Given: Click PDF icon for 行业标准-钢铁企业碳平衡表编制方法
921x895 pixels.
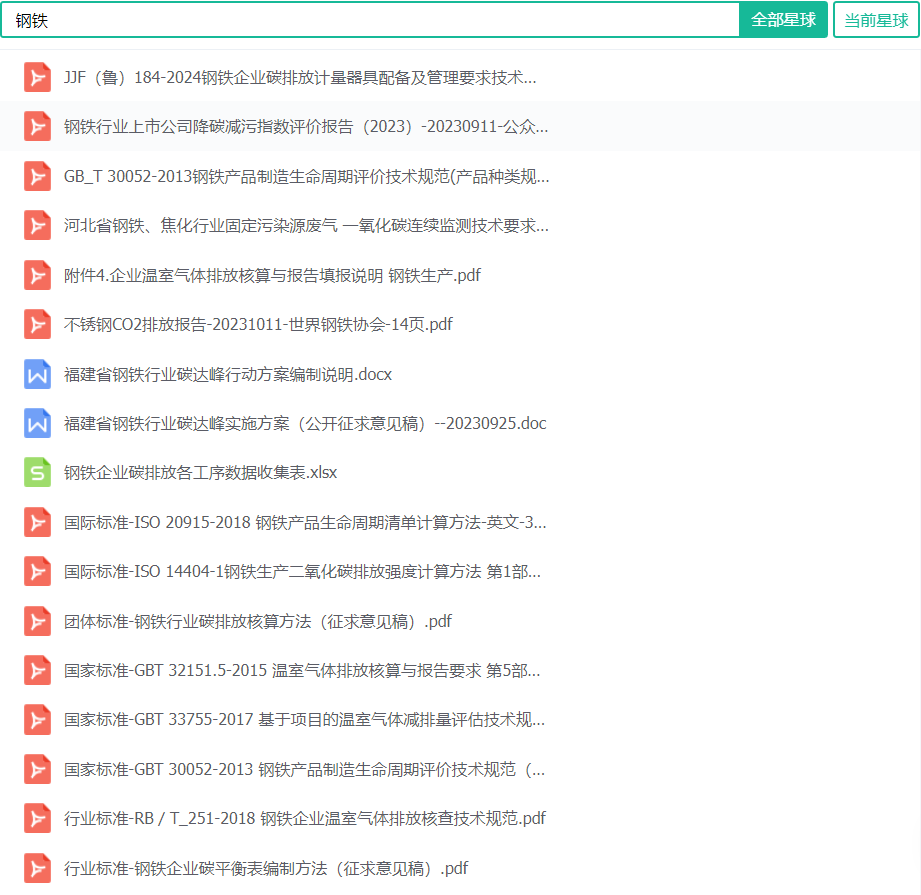Looking at the screenshot, I should [37, 868].
